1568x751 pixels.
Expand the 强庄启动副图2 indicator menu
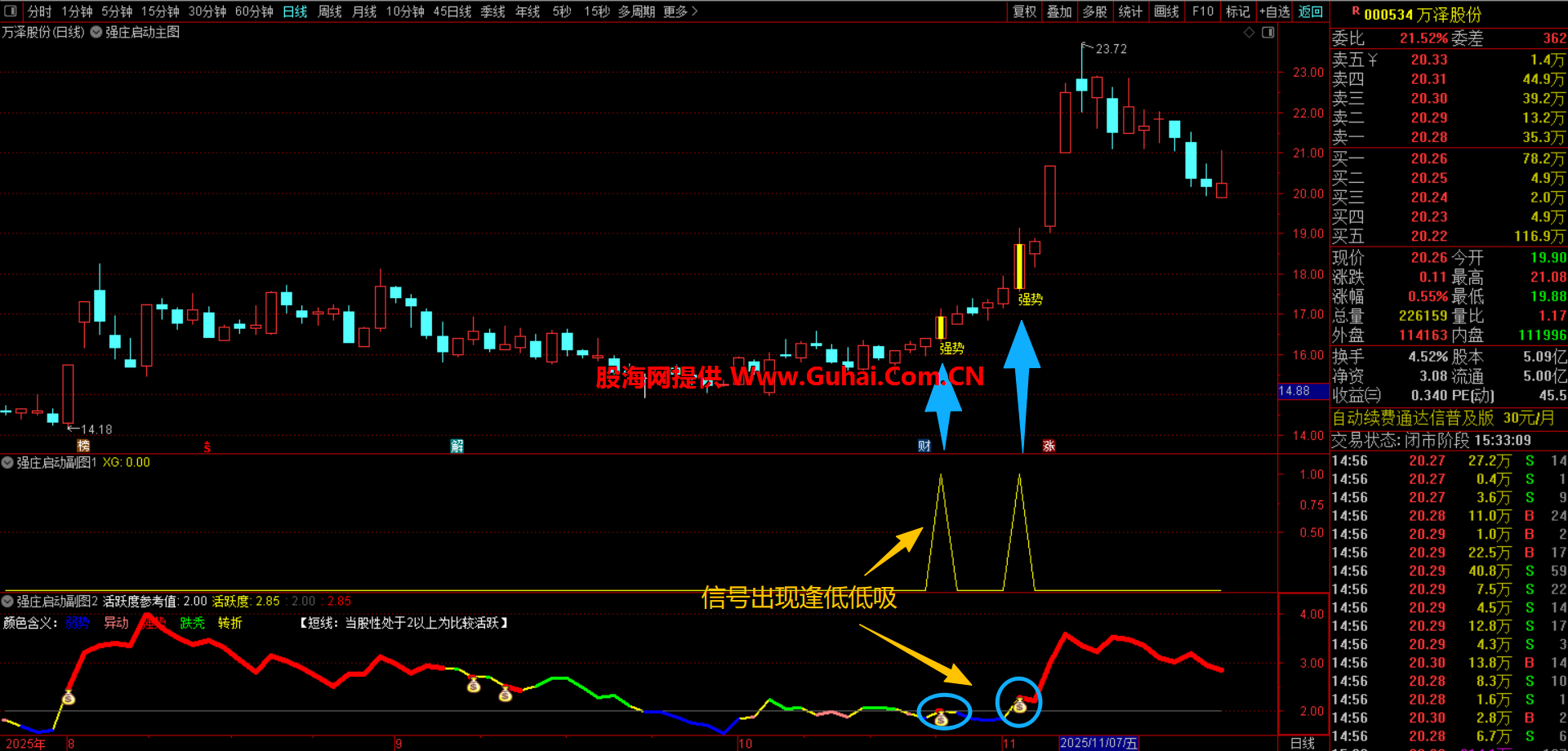[x=8, y=602]
